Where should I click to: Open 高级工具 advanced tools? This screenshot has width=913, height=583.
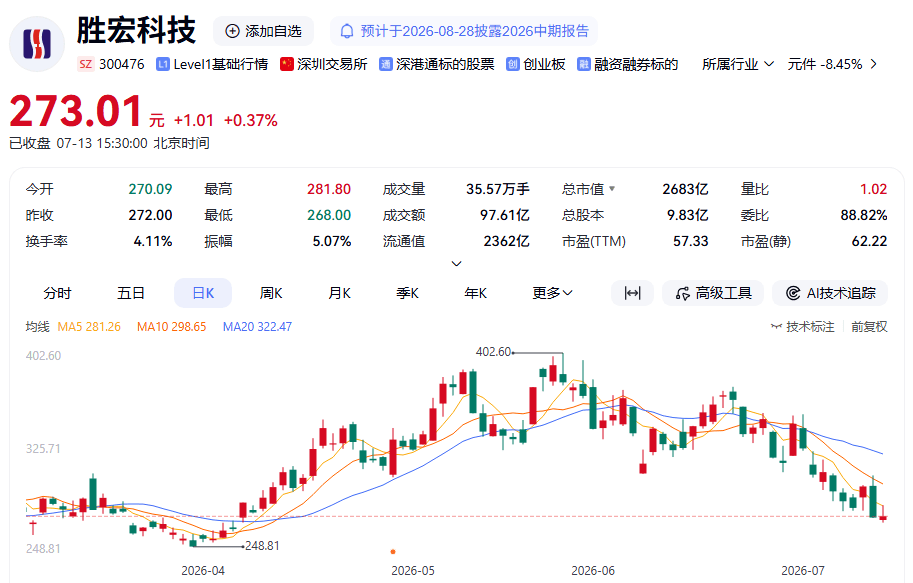click(x=713, y=293)
